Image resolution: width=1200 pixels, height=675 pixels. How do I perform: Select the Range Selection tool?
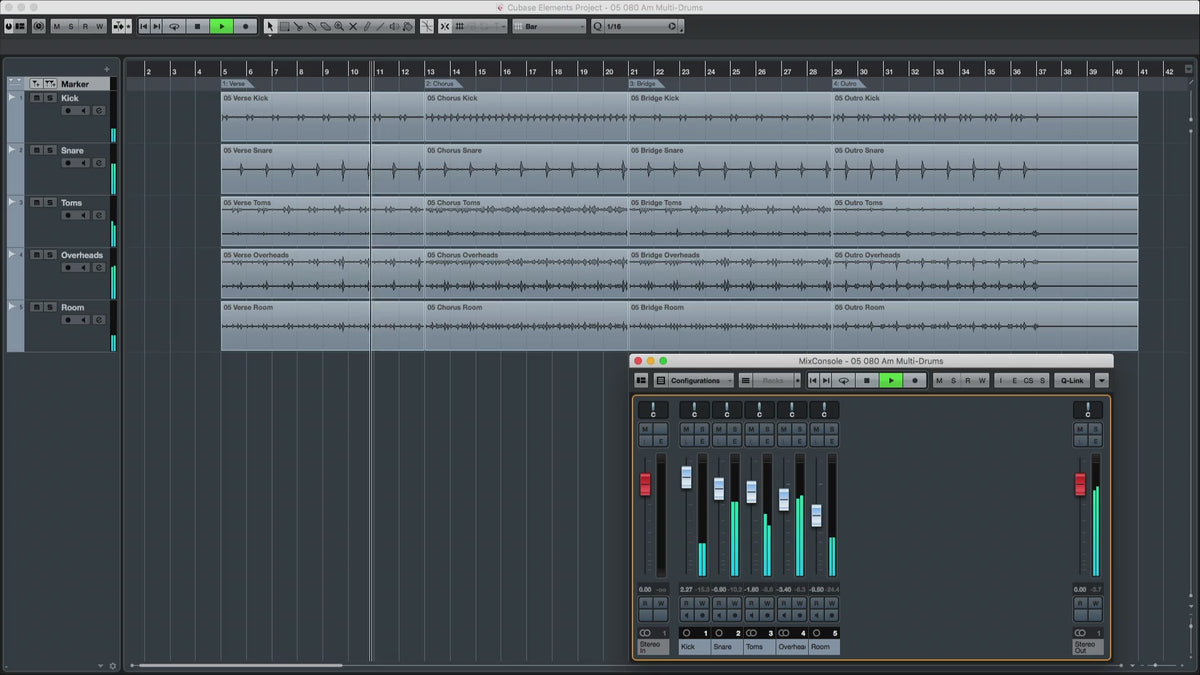tap(284, 26)
